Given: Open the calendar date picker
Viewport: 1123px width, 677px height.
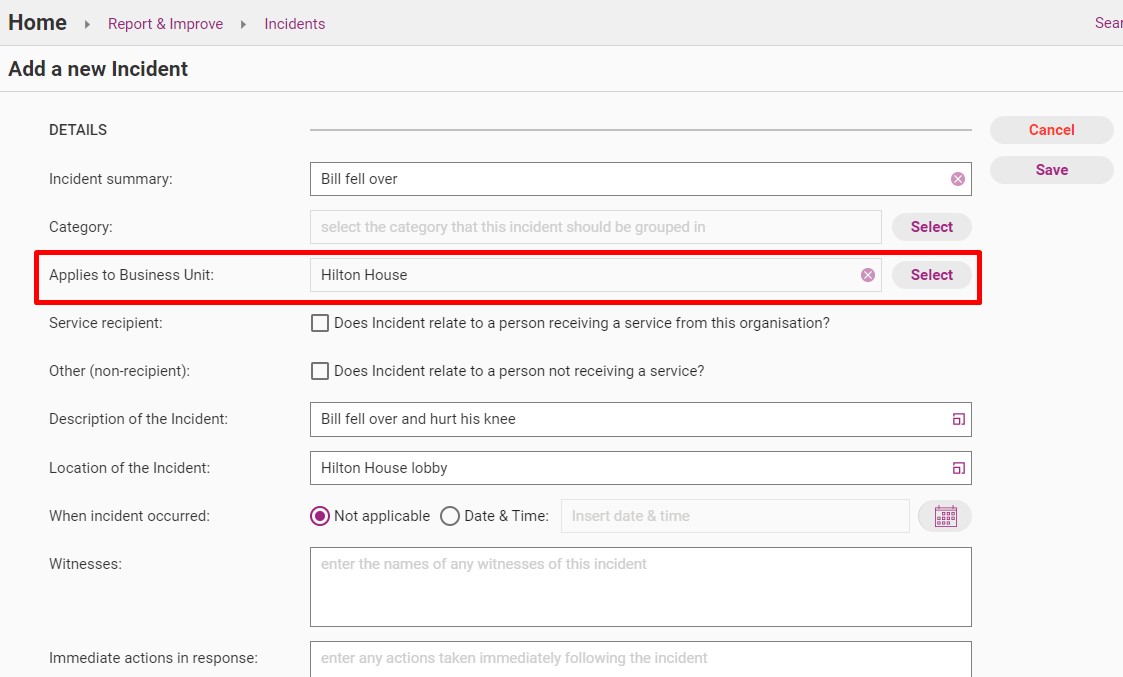Looking at the screenshot, I should 945,516.
